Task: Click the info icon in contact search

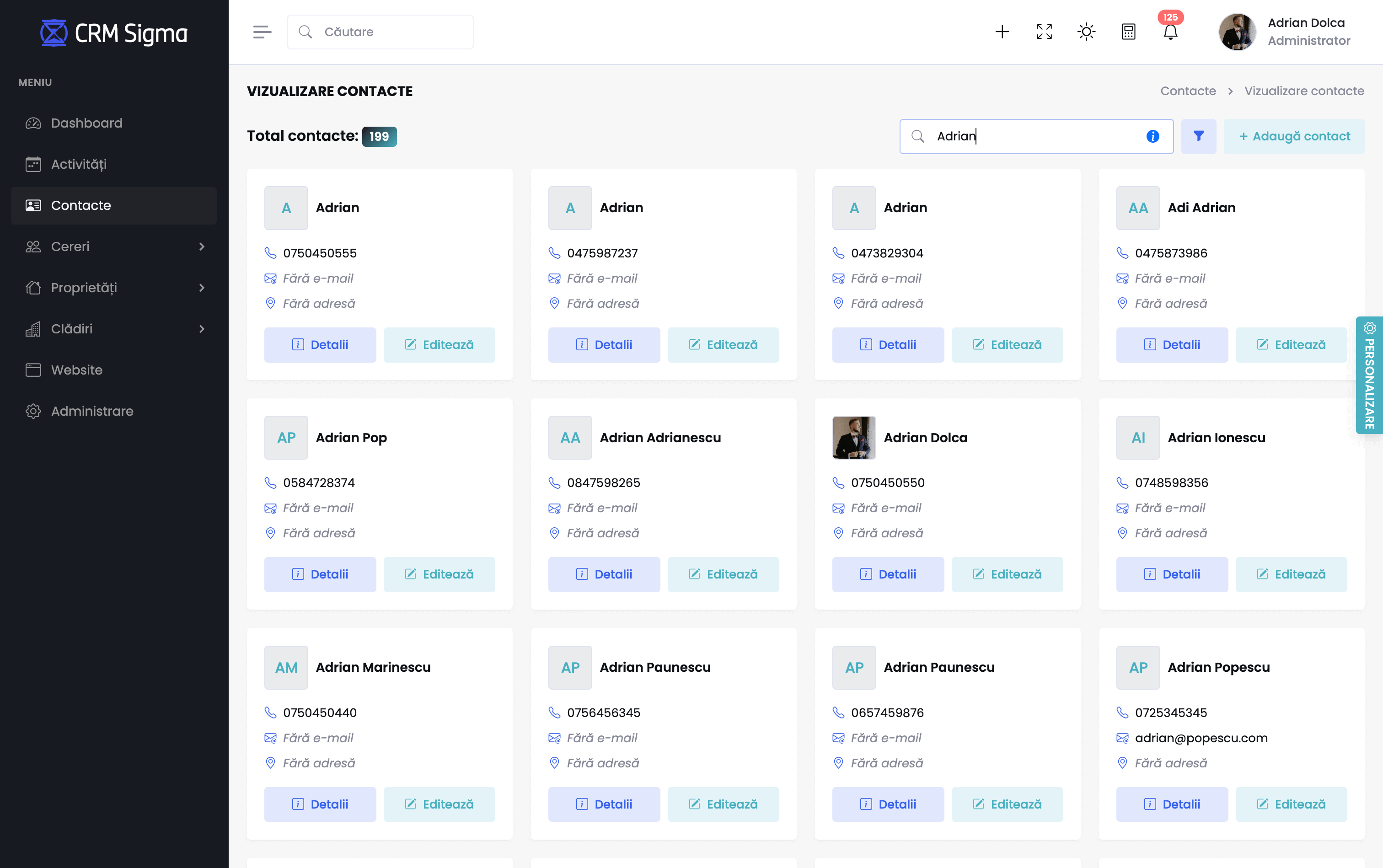Action: [1152, 136]
